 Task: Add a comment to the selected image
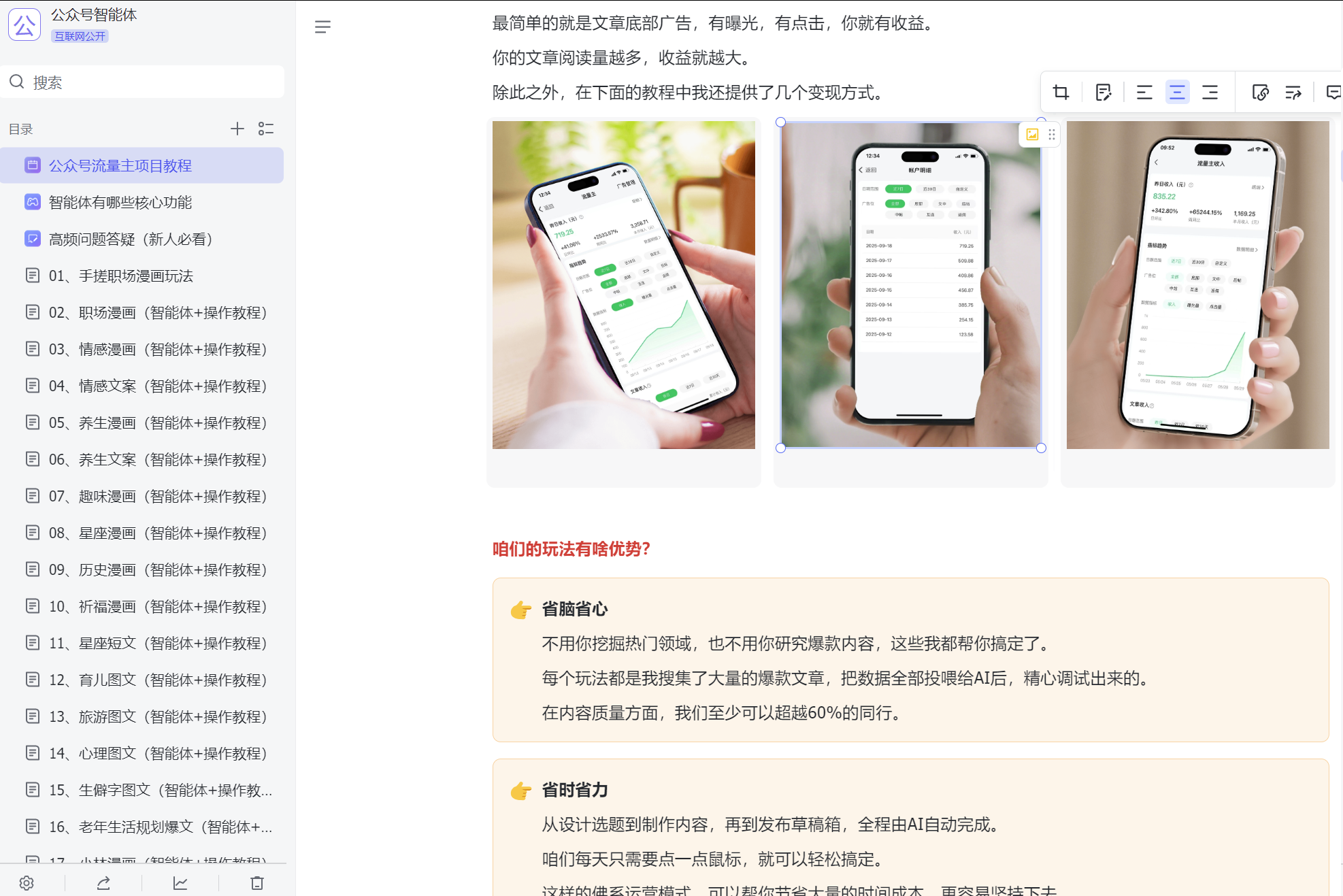pos(1333,92)
